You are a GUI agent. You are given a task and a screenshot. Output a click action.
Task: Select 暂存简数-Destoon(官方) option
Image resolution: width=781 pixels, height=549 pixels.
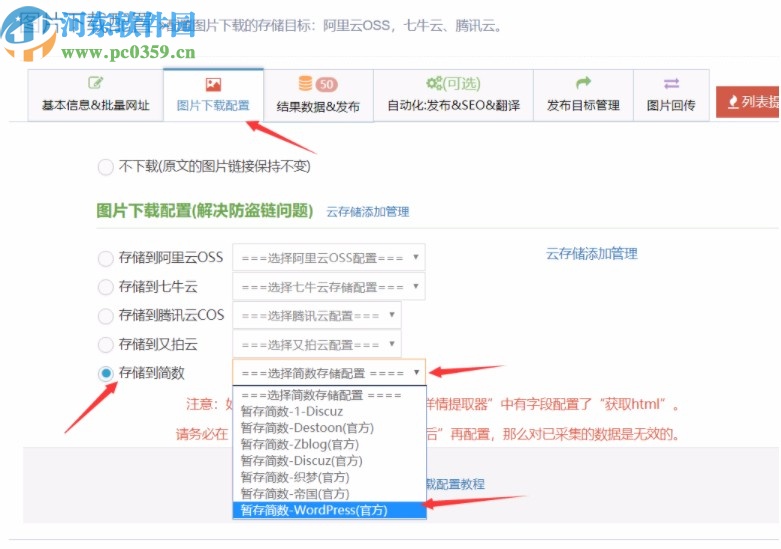click(x=329, y=428)
